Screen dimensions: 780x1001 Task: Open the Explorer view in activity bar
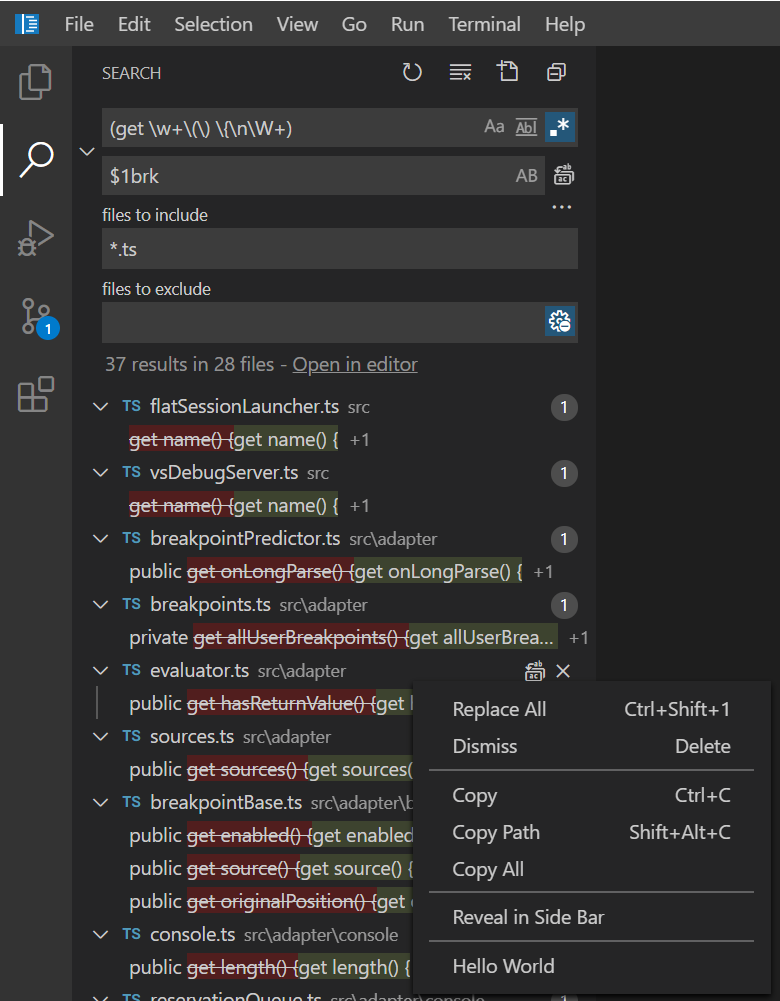point(36,82)
